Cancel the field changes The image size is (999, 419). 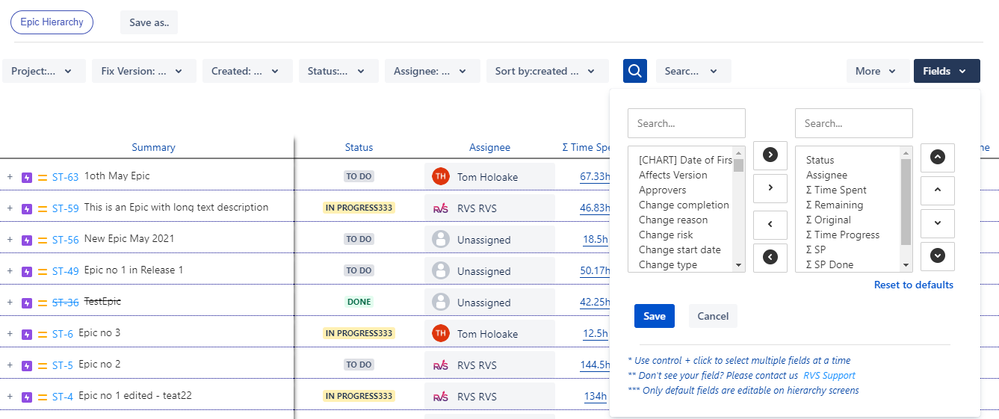[713, 316]
